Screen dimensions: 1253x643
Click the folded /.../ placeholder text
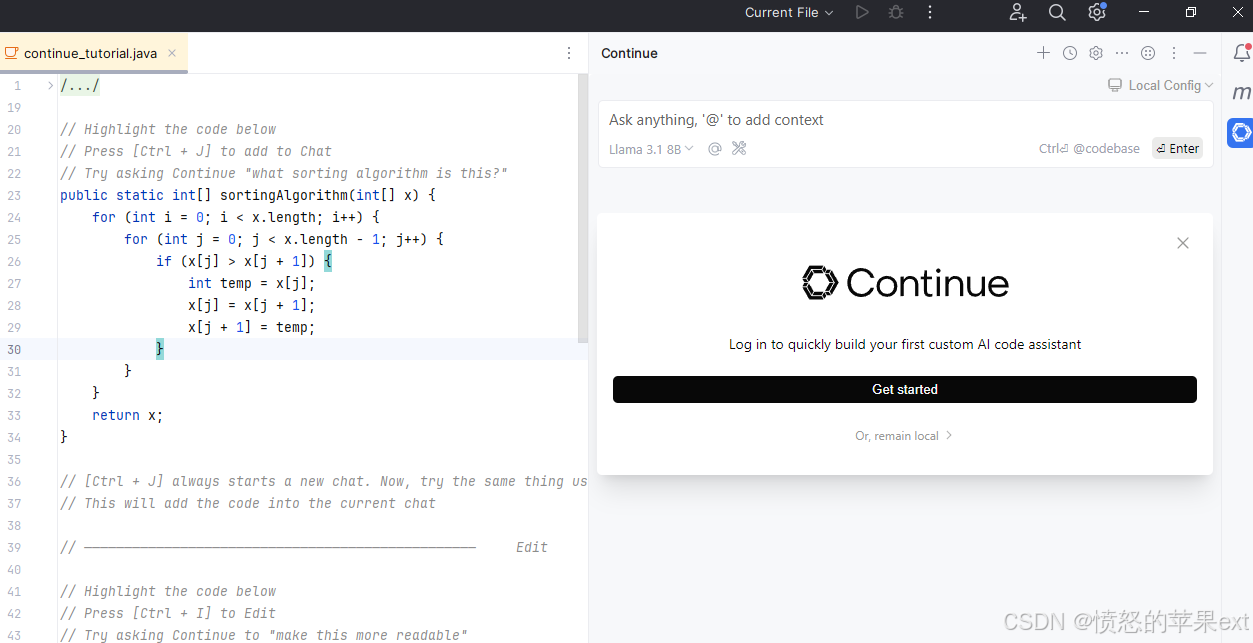[80, 86]
